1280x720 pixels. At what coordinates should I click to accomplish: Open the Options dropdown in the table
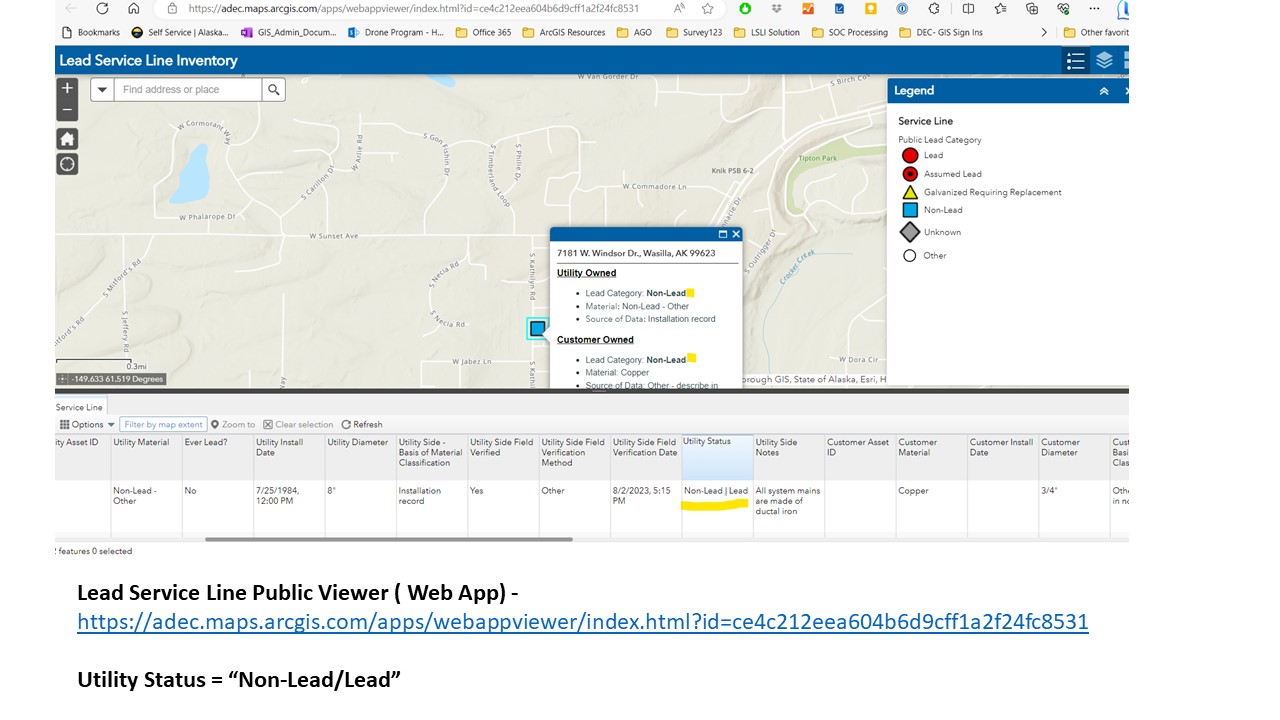coord(85,424)
